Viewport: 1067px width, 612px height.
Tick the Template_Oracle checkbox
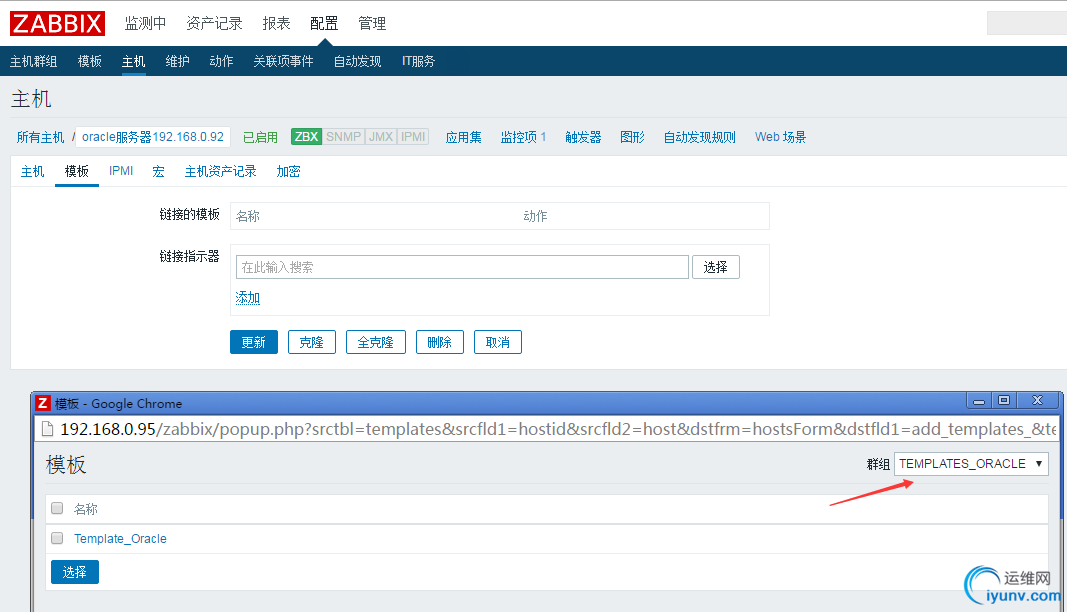tap(57, 538)
